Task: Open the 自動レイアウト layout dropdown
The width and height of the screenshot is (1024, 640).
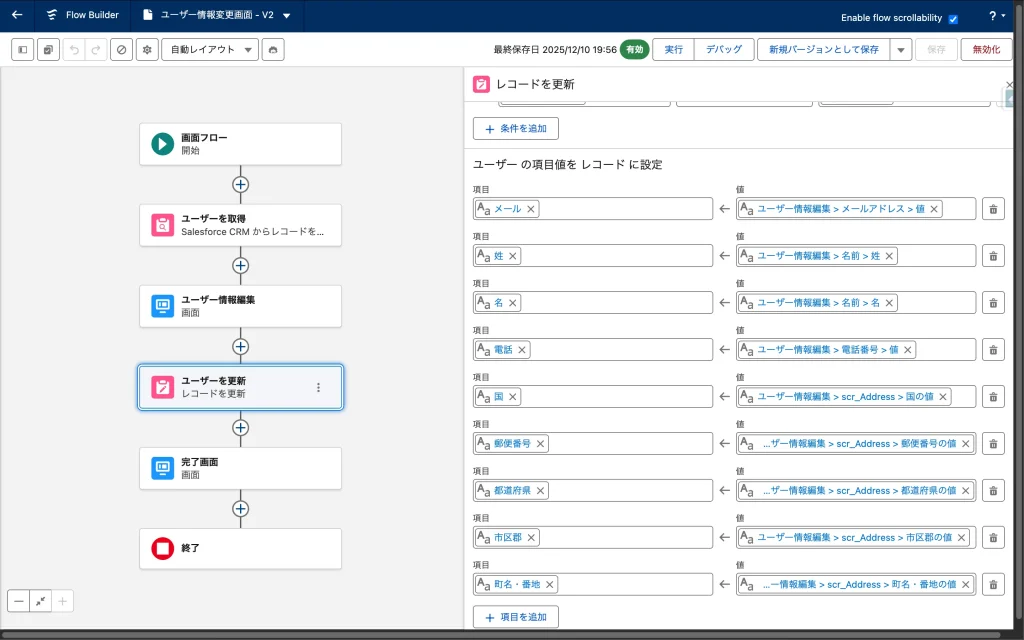Action: (210, 50)
